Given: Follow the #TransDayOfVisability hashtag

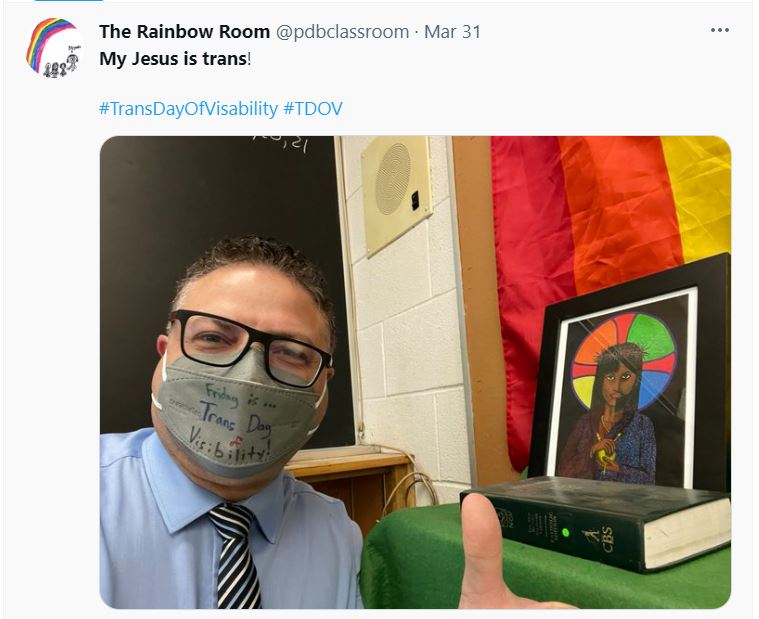Looking at the screenshot, I should click(188, 108).
